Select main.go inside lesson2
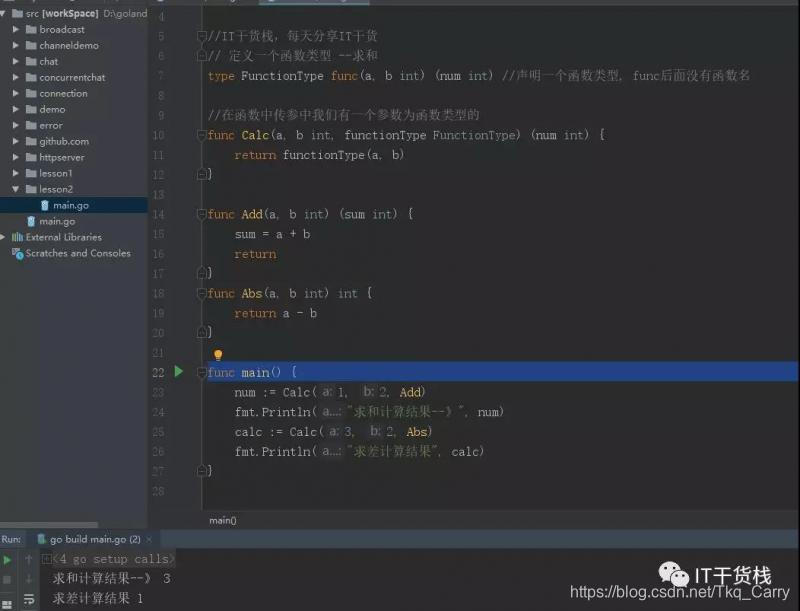Image resolution: width=800 pixels, height=611 pixels. (x=71, y=205)
